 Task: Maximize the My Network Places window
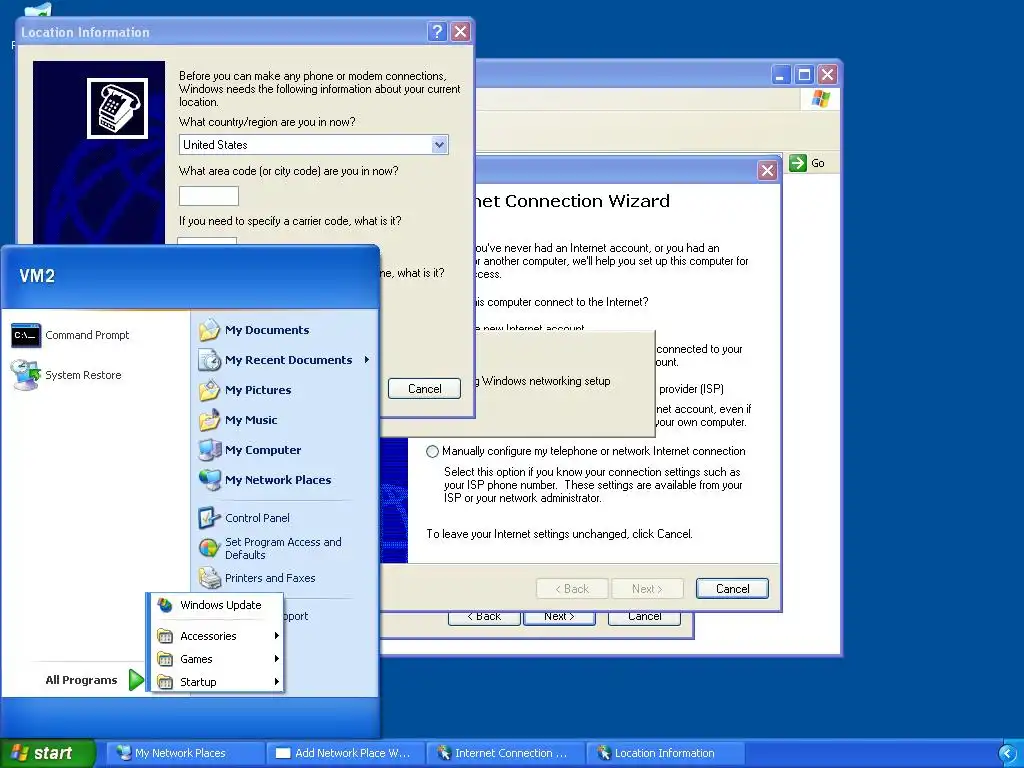coord(805,74)
